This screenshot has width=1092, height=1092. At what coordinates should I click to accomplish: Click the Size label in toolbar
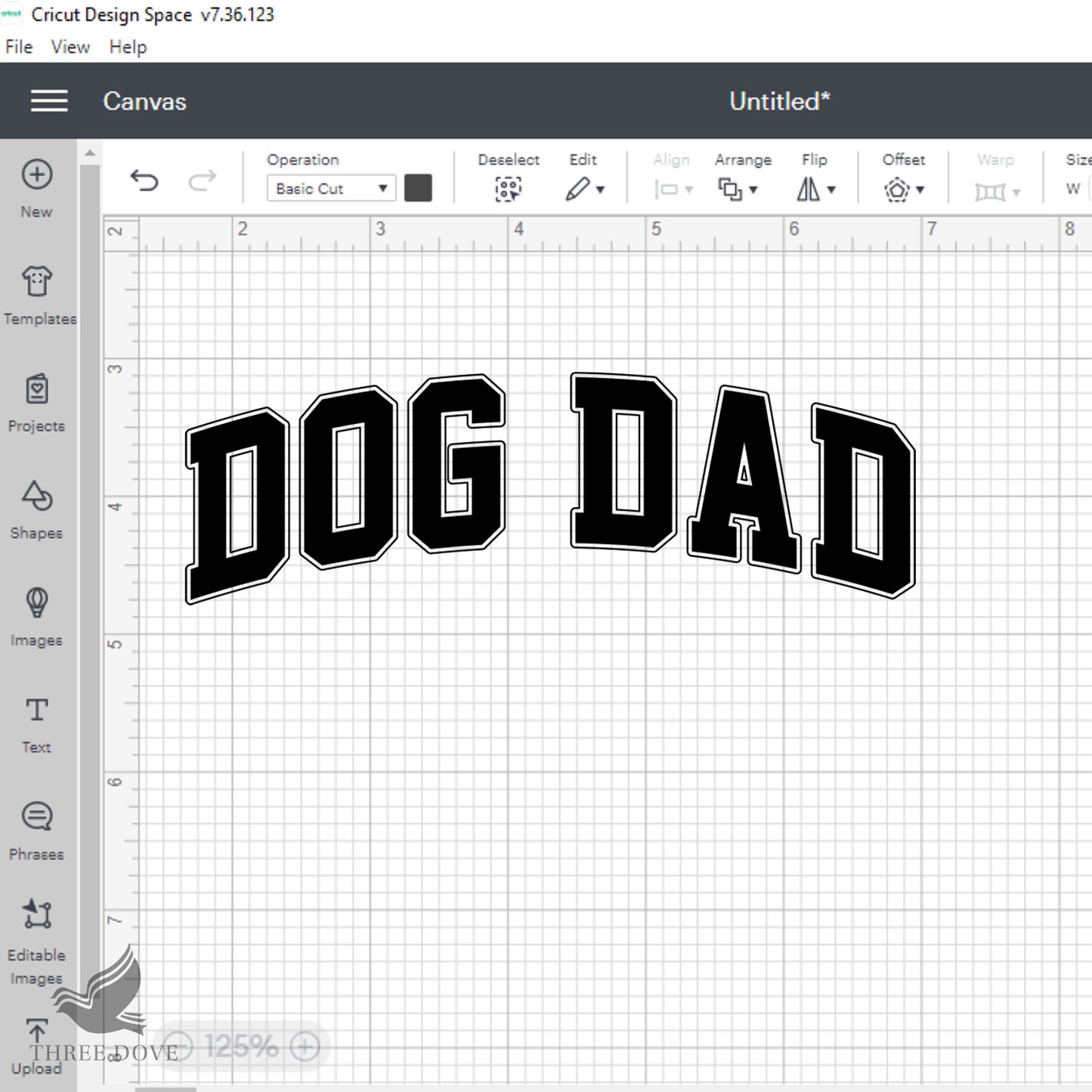tap(1078, 160)
